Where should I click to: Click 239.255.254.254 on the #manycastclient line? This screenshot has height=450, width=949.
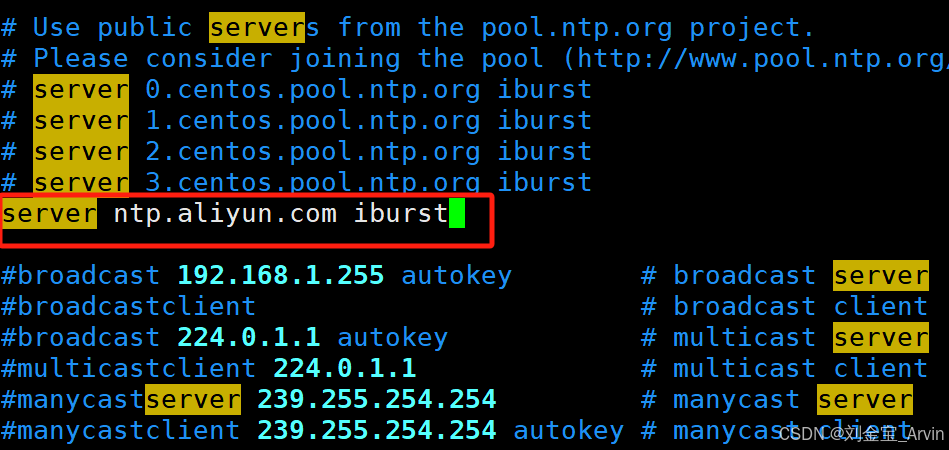click(x=377, y=431)
